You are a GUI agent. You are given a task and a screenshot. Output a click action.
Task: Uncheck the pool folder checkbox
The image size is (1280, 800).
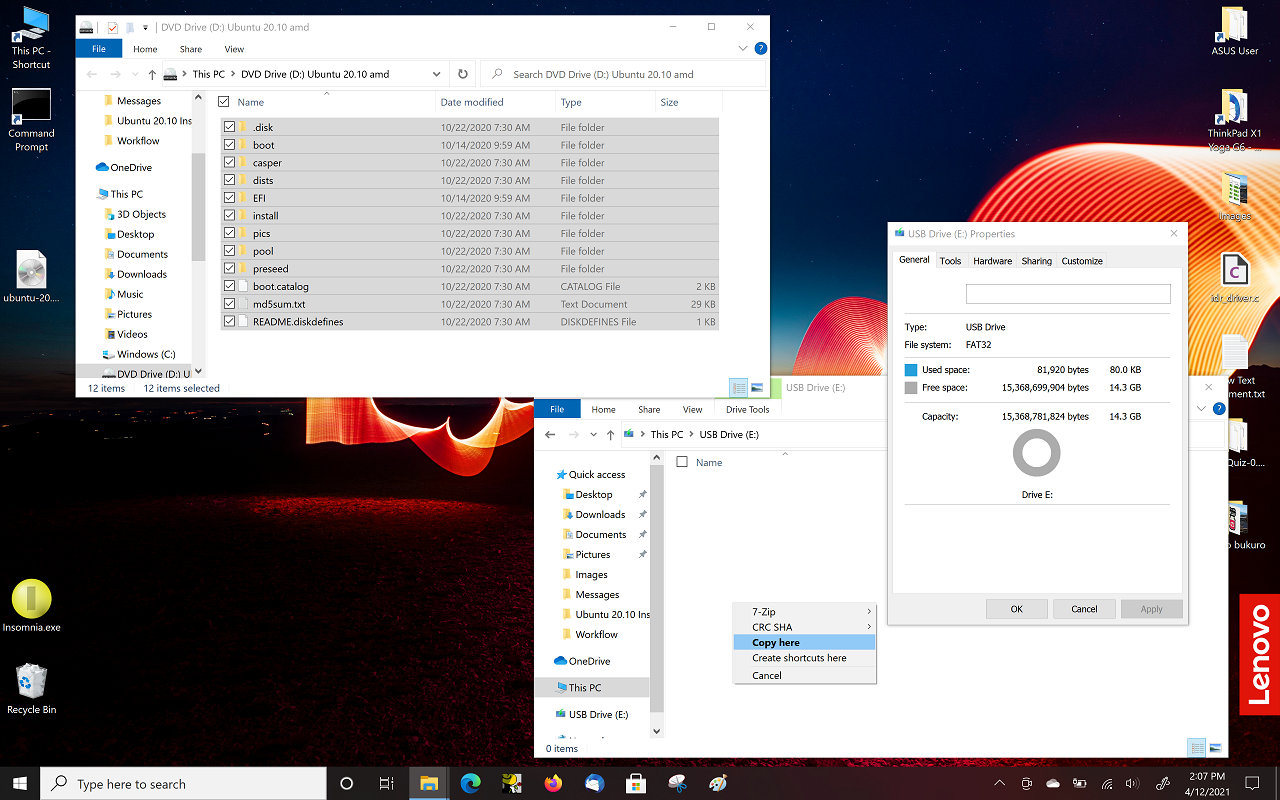click(230, 251)
